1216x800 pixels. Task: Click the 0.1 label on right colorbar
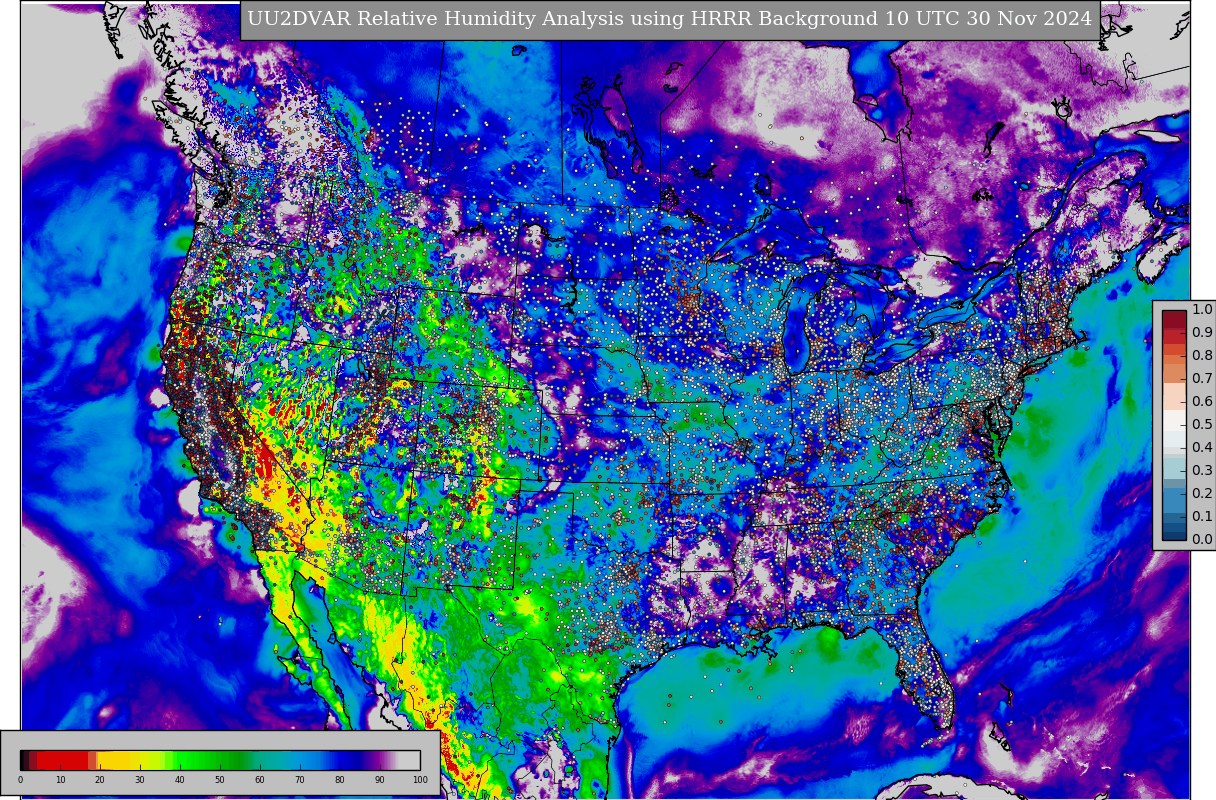(1202, 517)
